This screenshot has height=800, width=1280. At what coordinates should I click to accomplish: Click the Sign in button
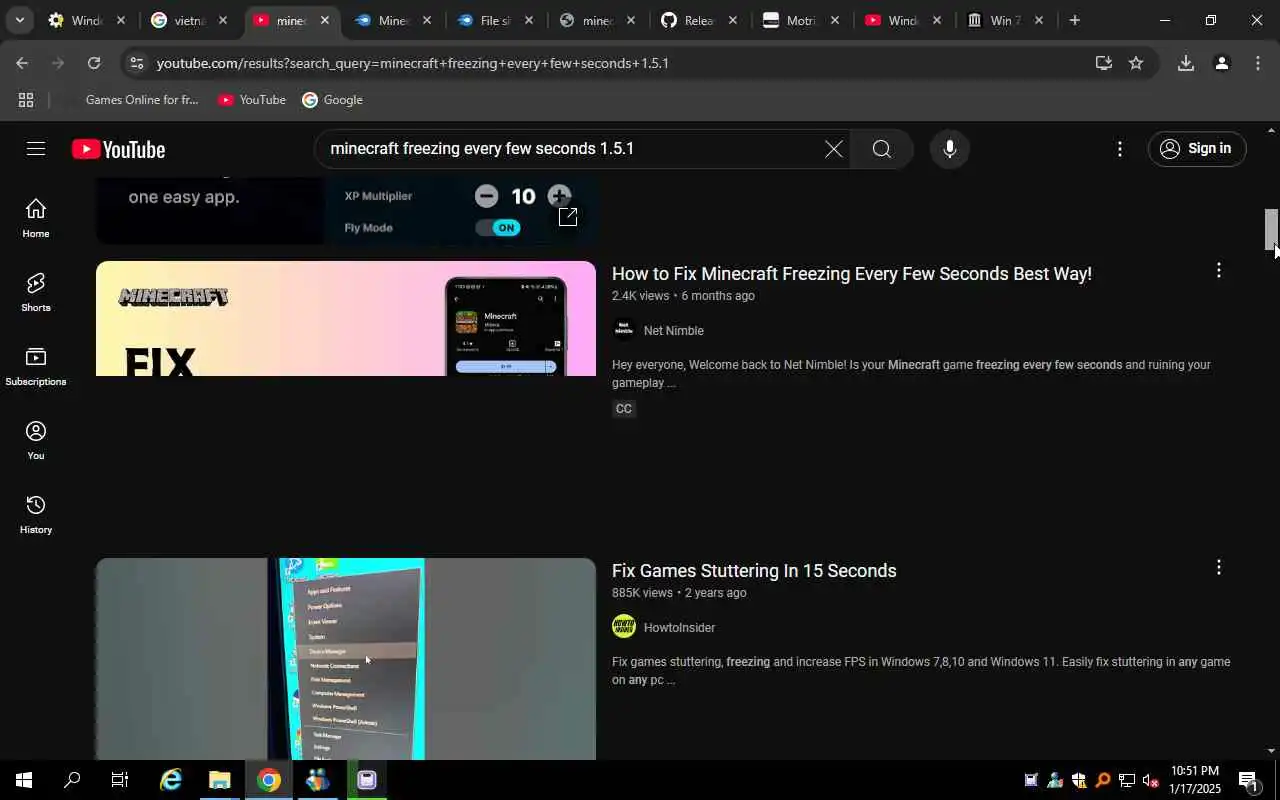click(1196, 149)
